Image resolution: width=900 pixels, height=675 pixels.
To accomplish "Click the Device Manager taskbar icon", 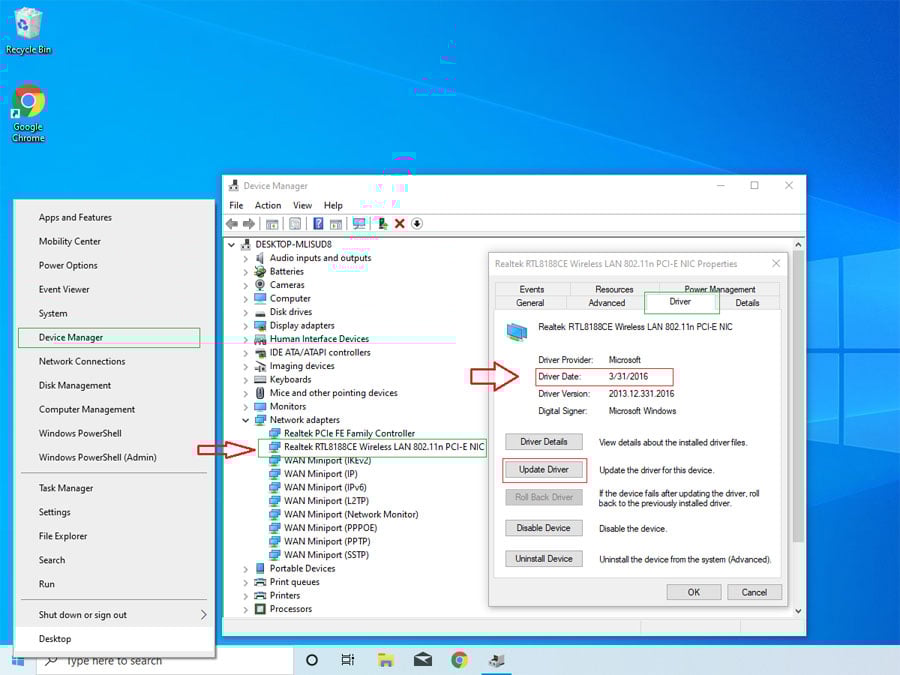I will tap(496, 660).
